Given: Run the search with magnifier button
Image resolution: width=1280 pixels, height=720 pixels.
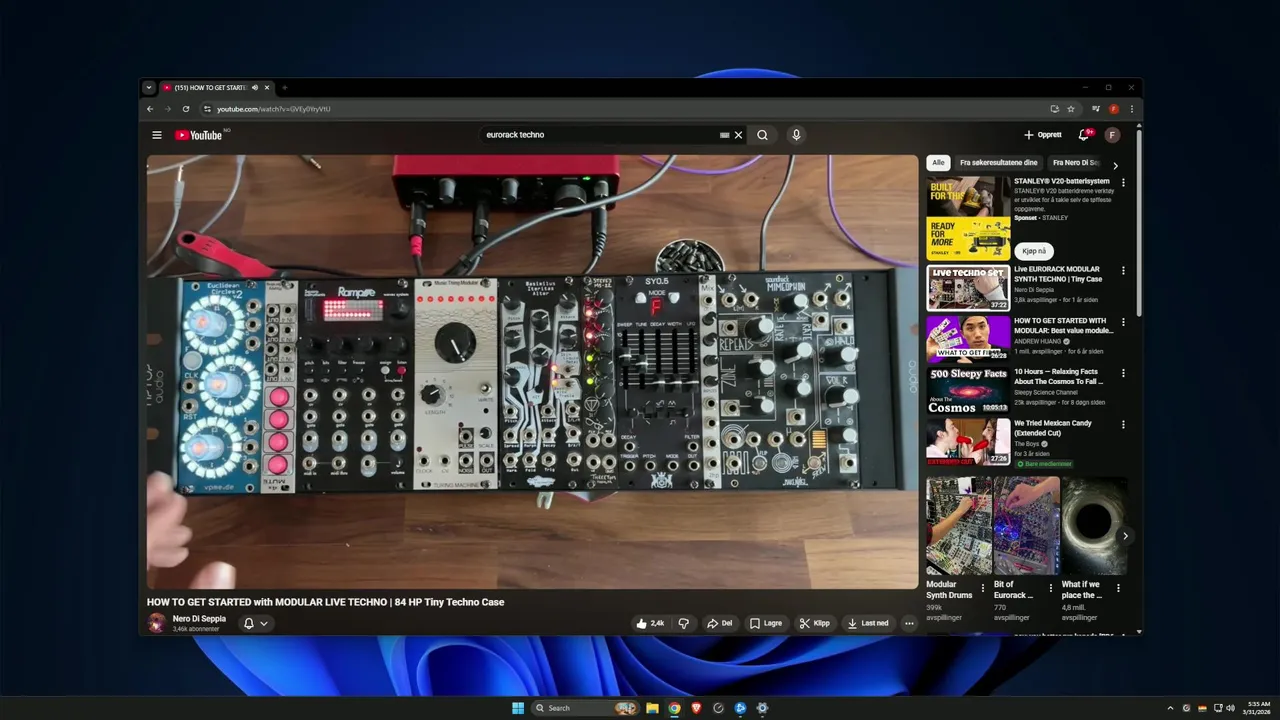Looking at the screenshot, I should click(762, 135).
